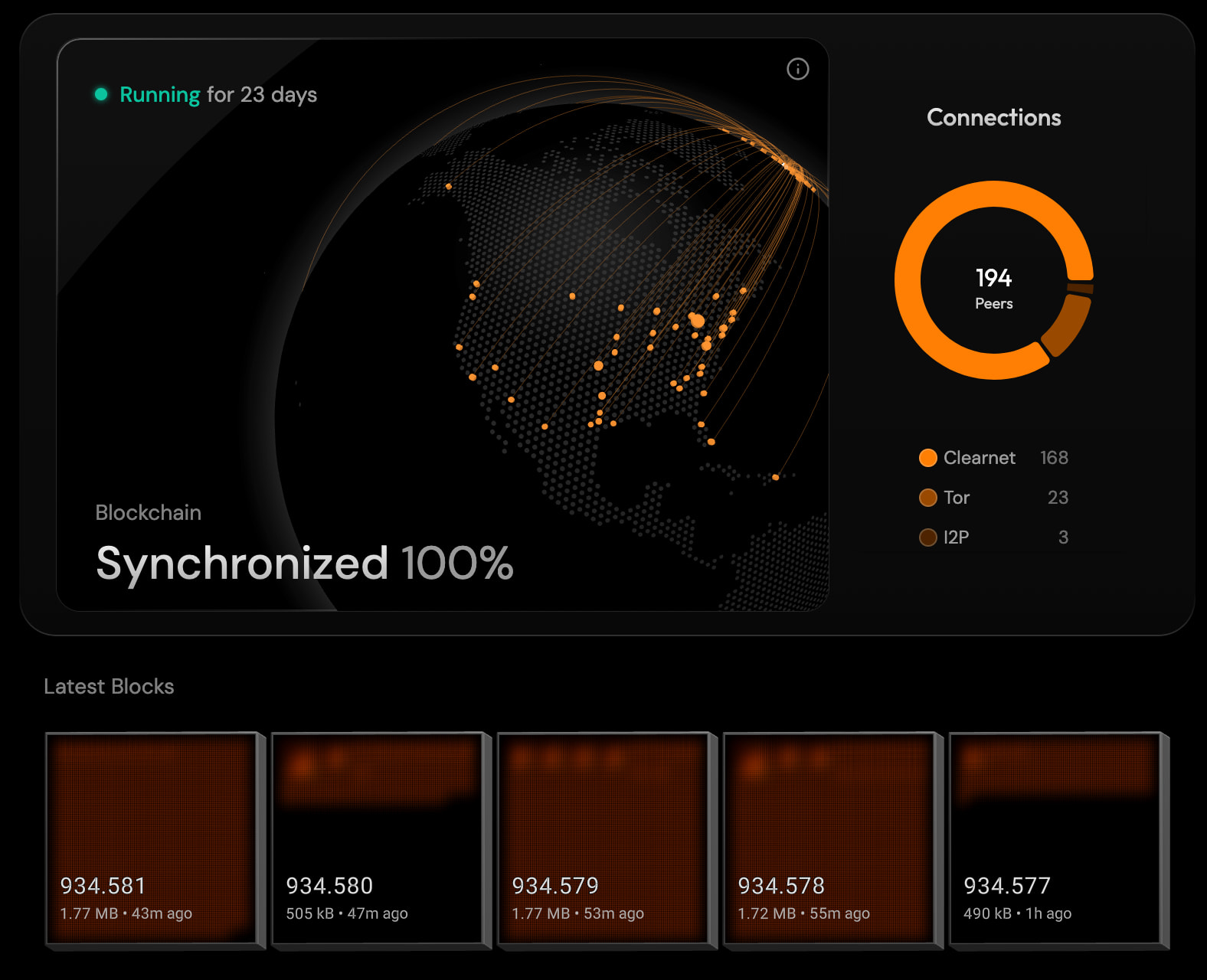
Task: Click the Clearnet label in legend
Action: point(979,458)
